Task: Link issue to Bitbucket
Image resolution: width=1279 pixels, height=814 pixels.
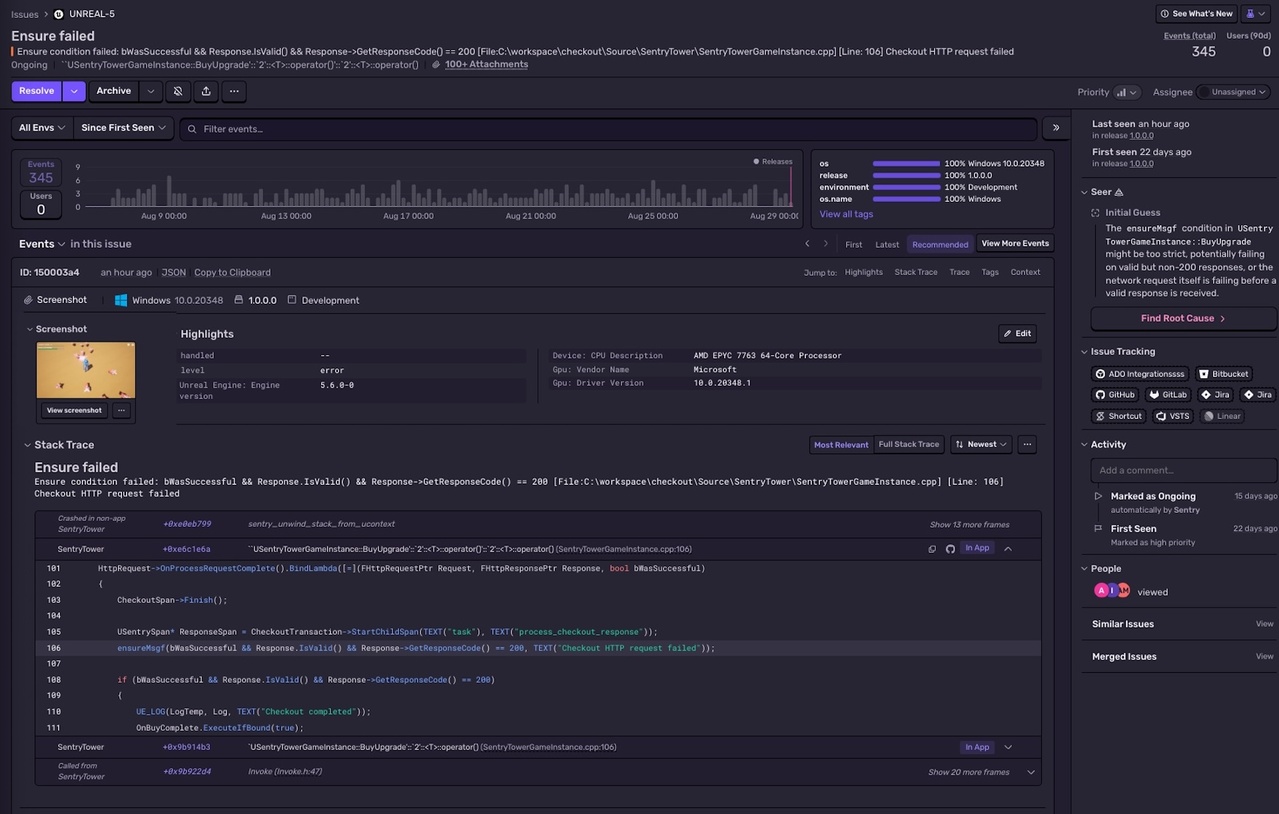Action: 1224,374
